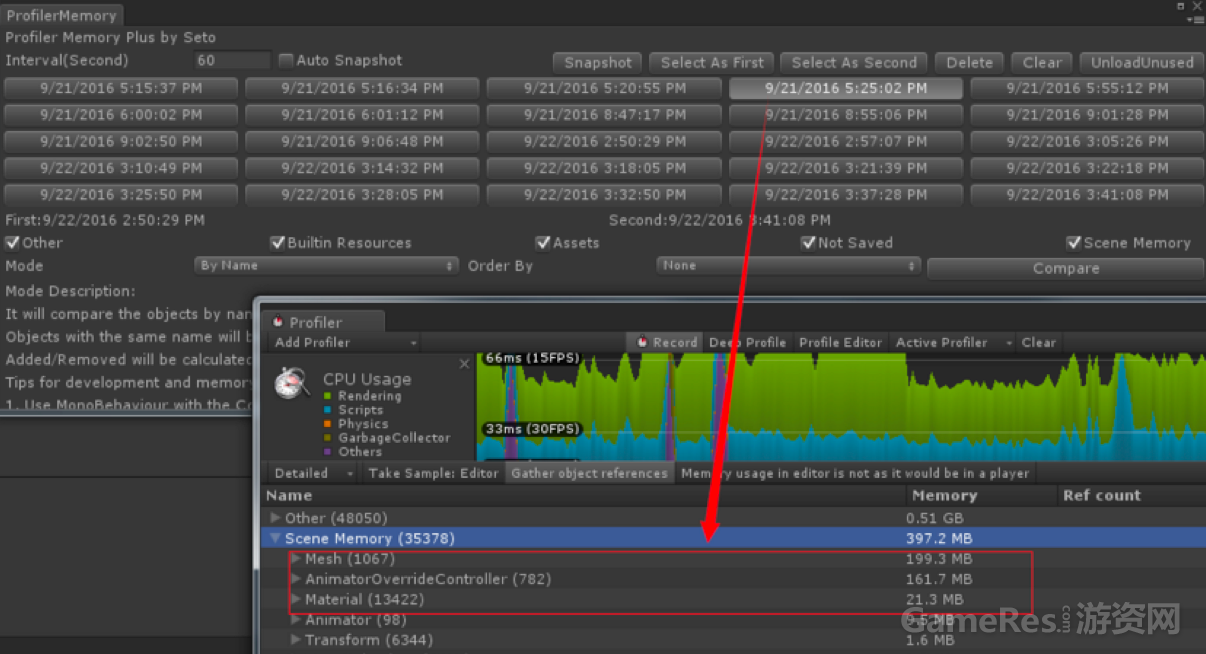
Task: Toggle the Rendering color legend square
Action: (x=329, y=396)
